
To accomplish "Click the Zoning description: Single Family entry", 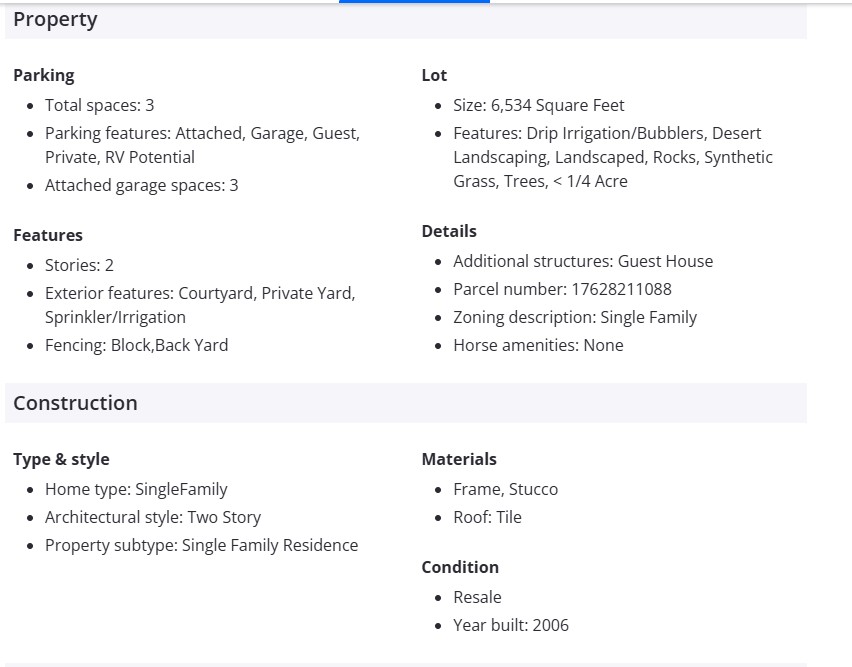I will pyautogui.click(x=575, y=317).
